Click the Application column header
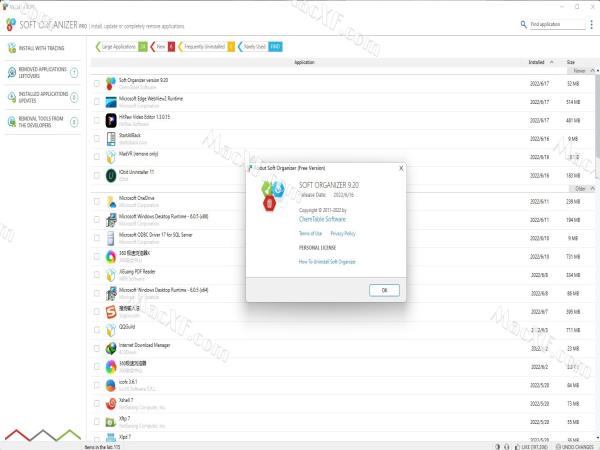This screenshot has height=450, width=600. (x=304, y=62)
